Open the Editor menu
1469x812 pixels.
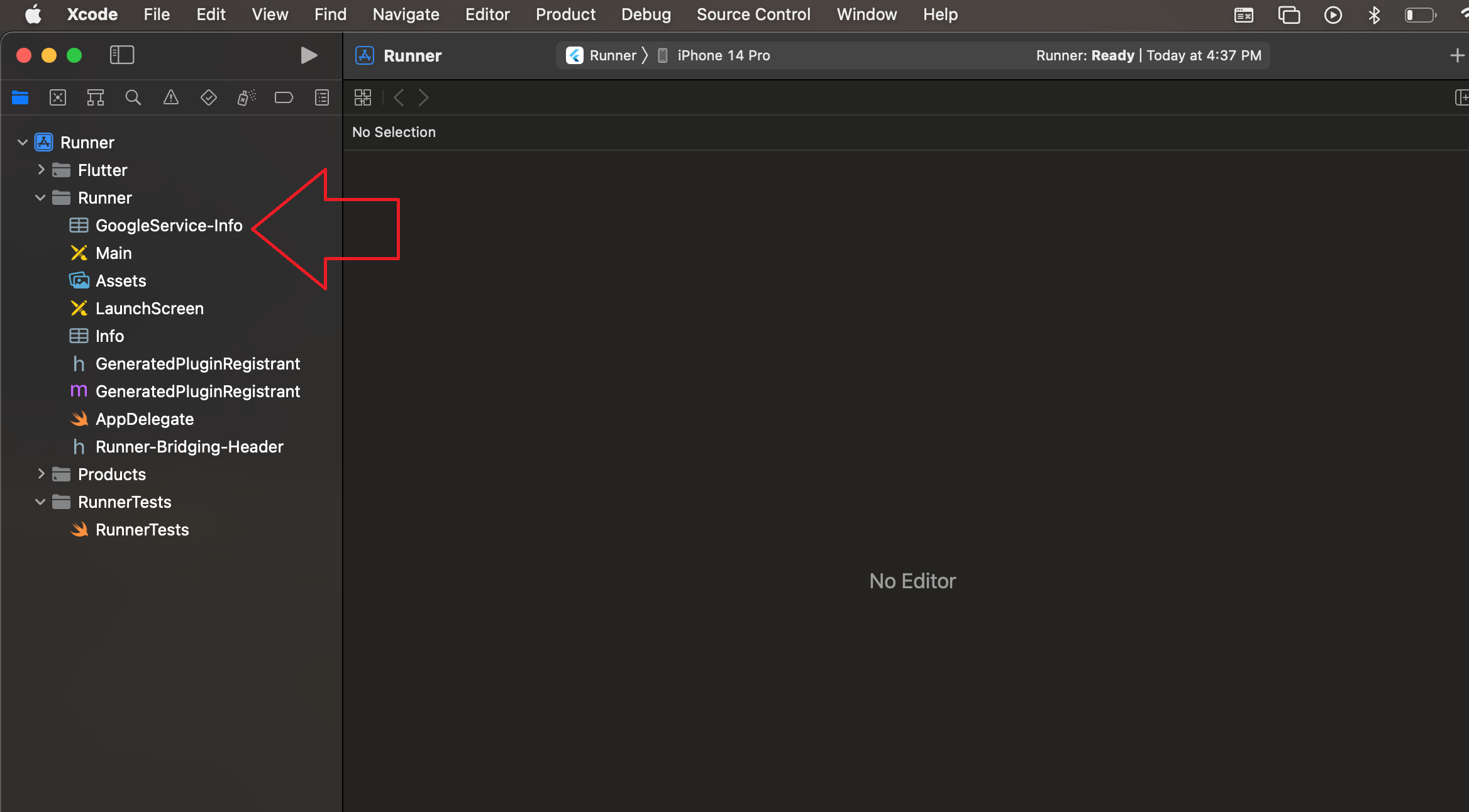(487, 14)
